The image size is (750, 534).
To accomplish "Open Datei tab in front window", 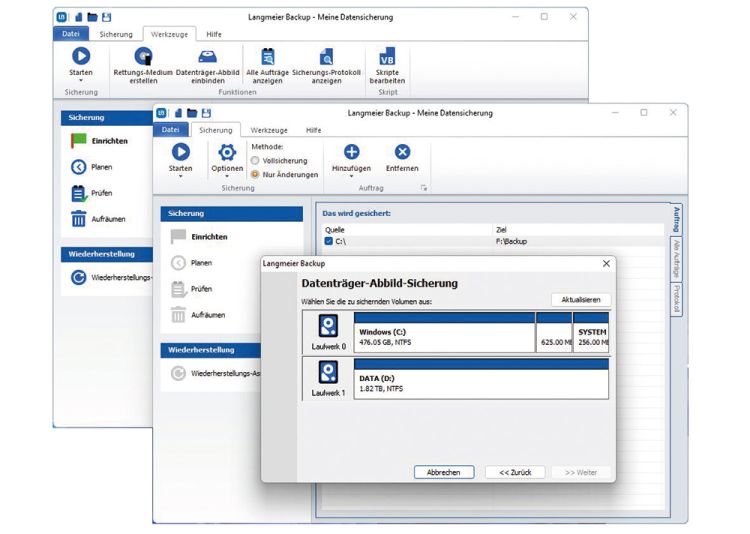I will click(170, 130).
